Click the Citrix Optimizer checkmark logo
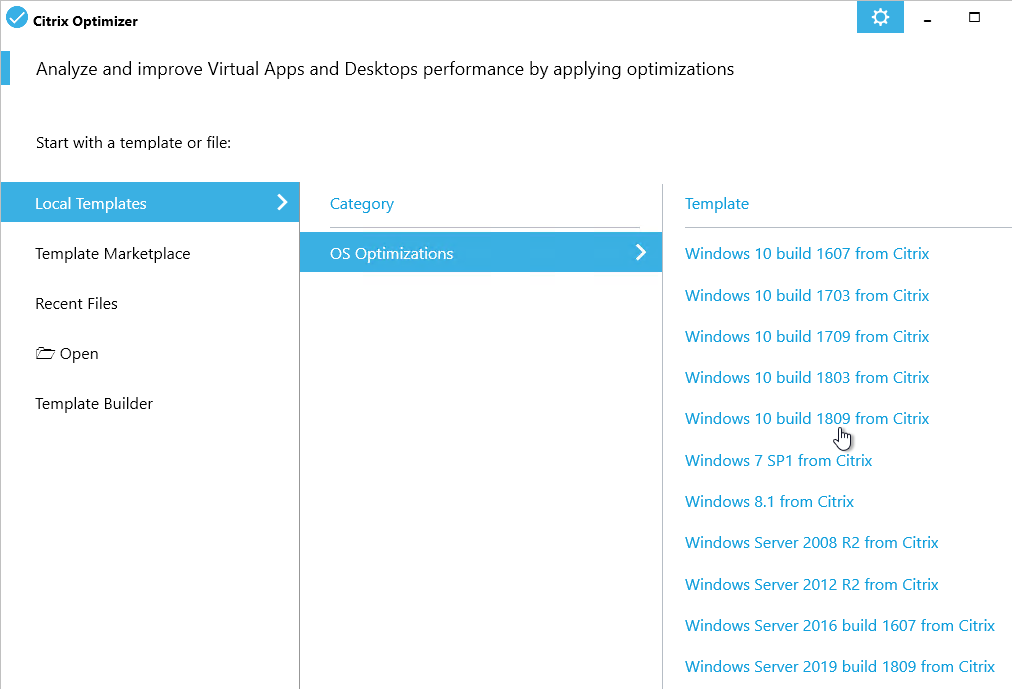1012x689 pixels. pyautogui.click(x=17, y=18)
